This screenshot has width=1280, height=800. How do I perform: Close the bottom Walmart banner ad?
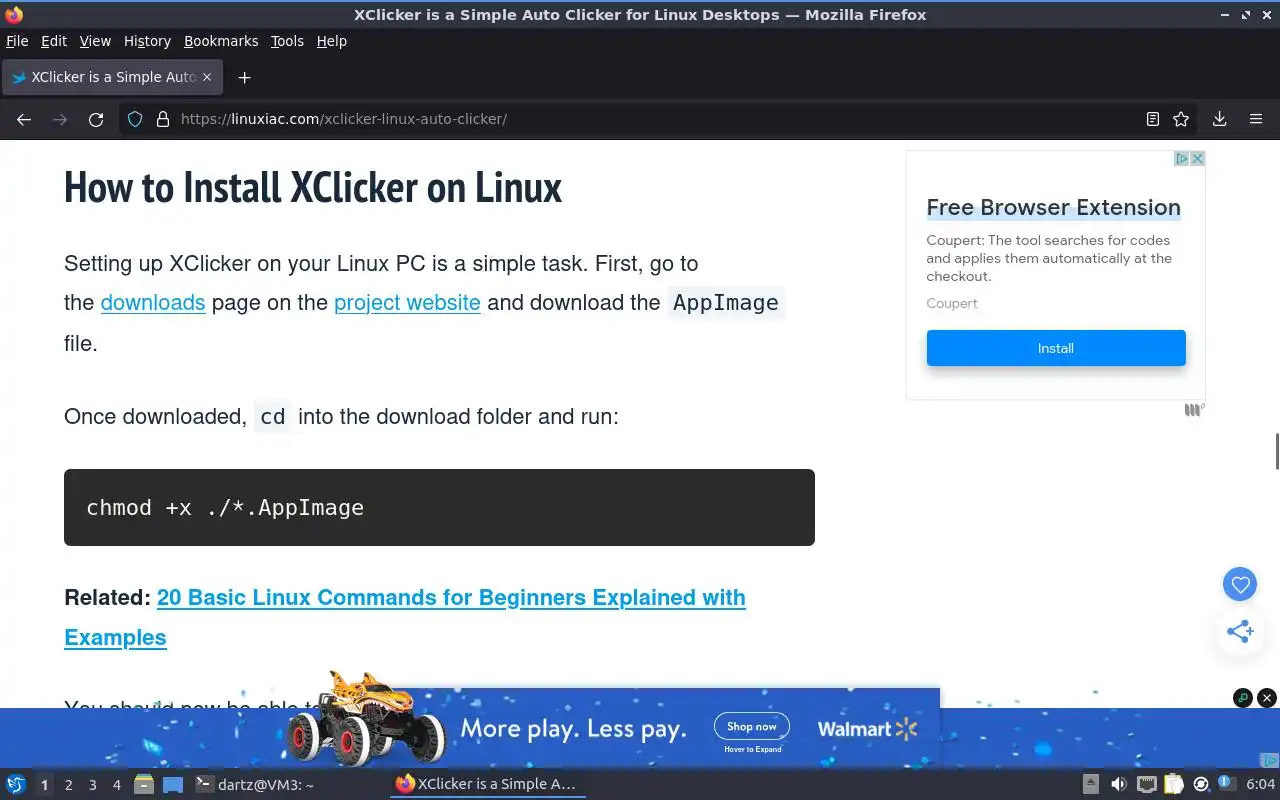pos(1267,698)
